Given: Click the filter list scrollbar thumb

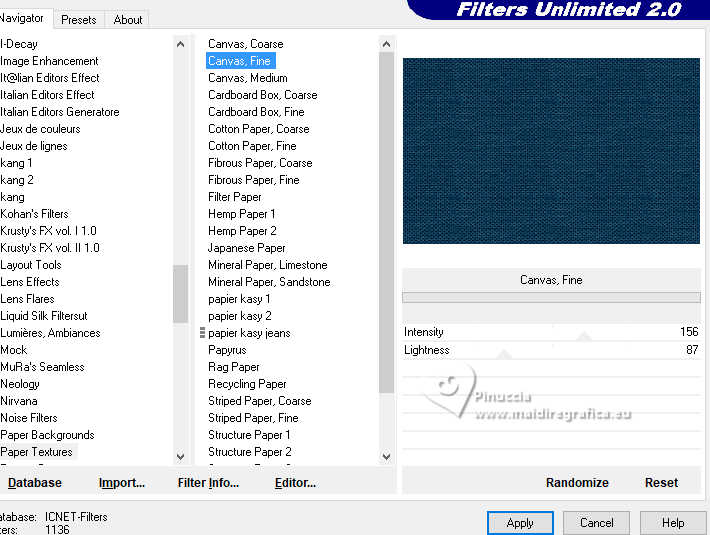Looking at the screenshot, I should (x=386, y=222).
